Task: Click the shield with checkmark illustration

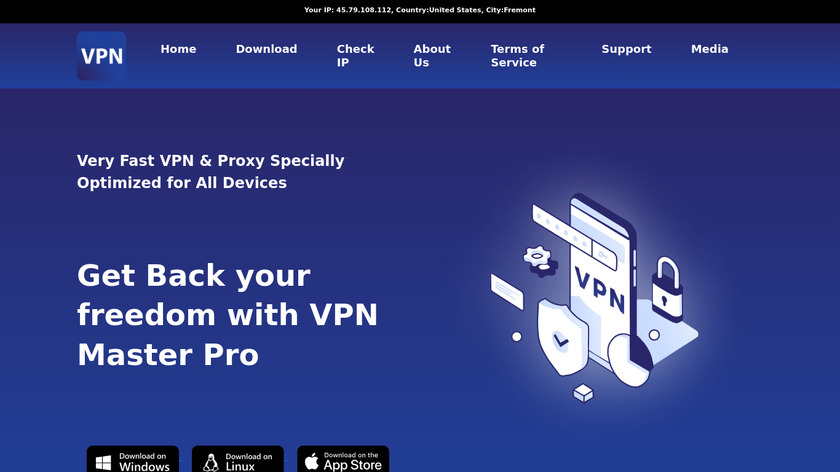Action: [561, 338]
